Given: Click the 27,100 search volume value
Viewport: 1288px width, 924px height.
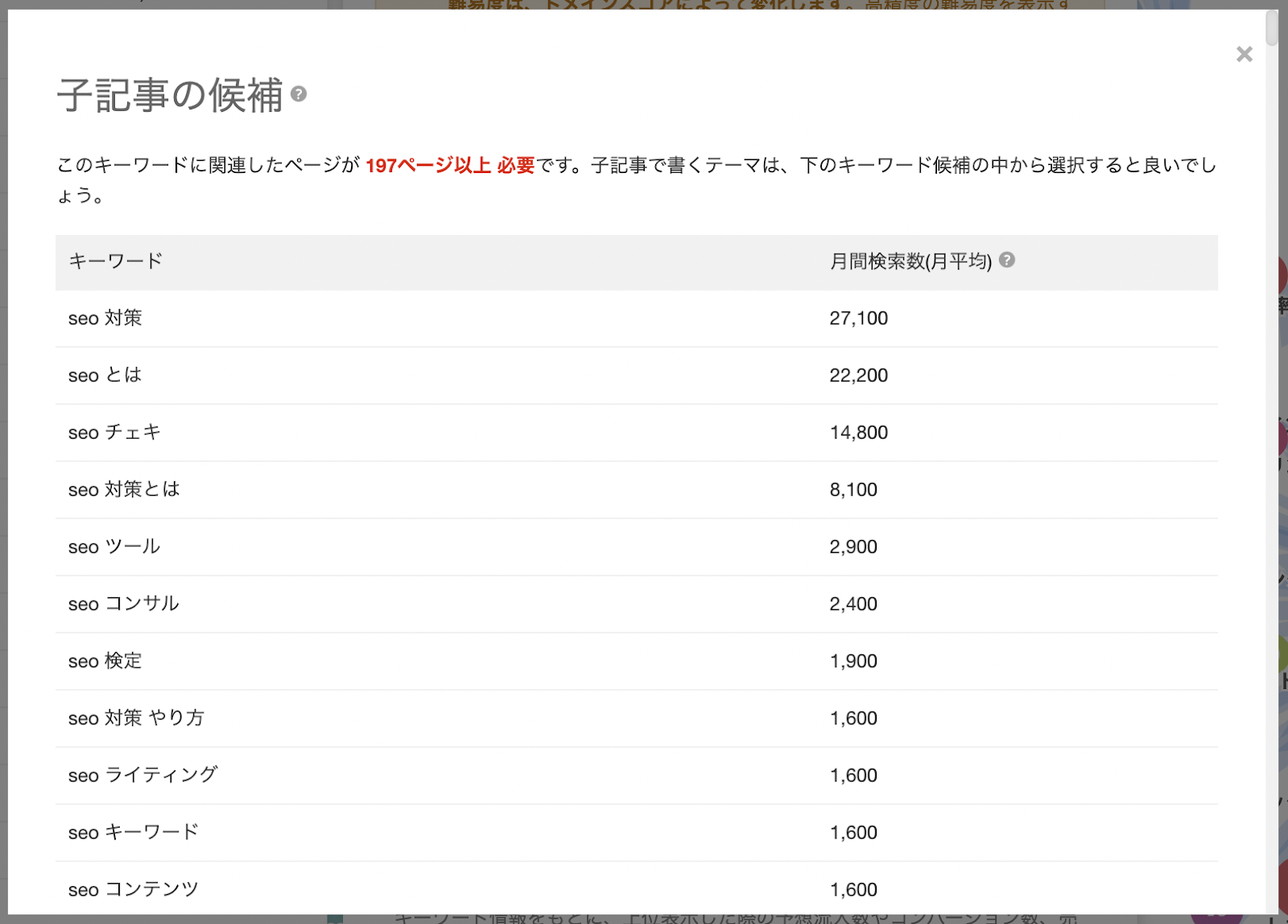Looking at the screenshot, I should point(858,319).
